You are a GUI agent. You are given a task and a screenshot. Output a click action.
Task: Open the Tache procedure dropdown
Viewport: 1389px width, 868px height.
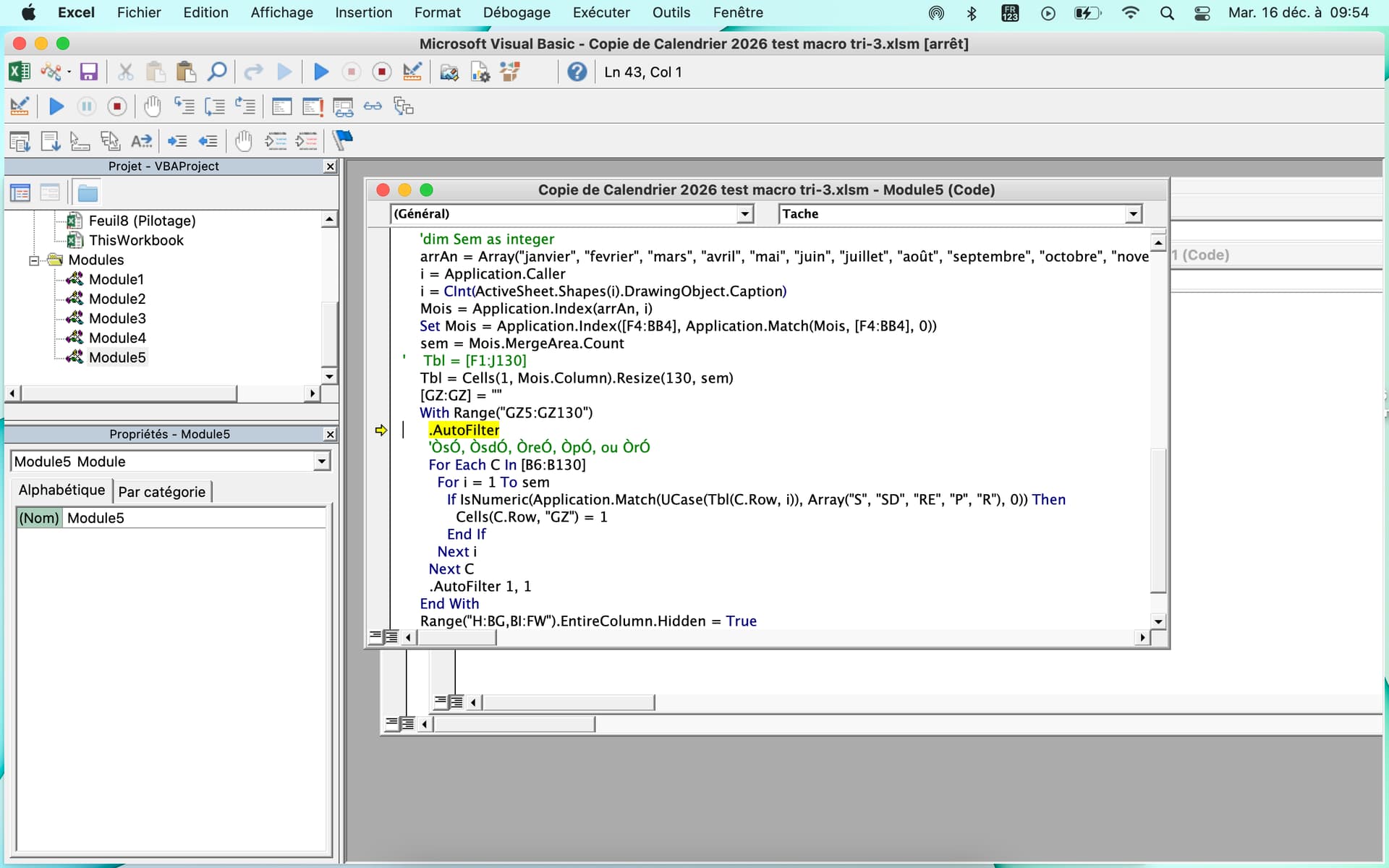1133,214
